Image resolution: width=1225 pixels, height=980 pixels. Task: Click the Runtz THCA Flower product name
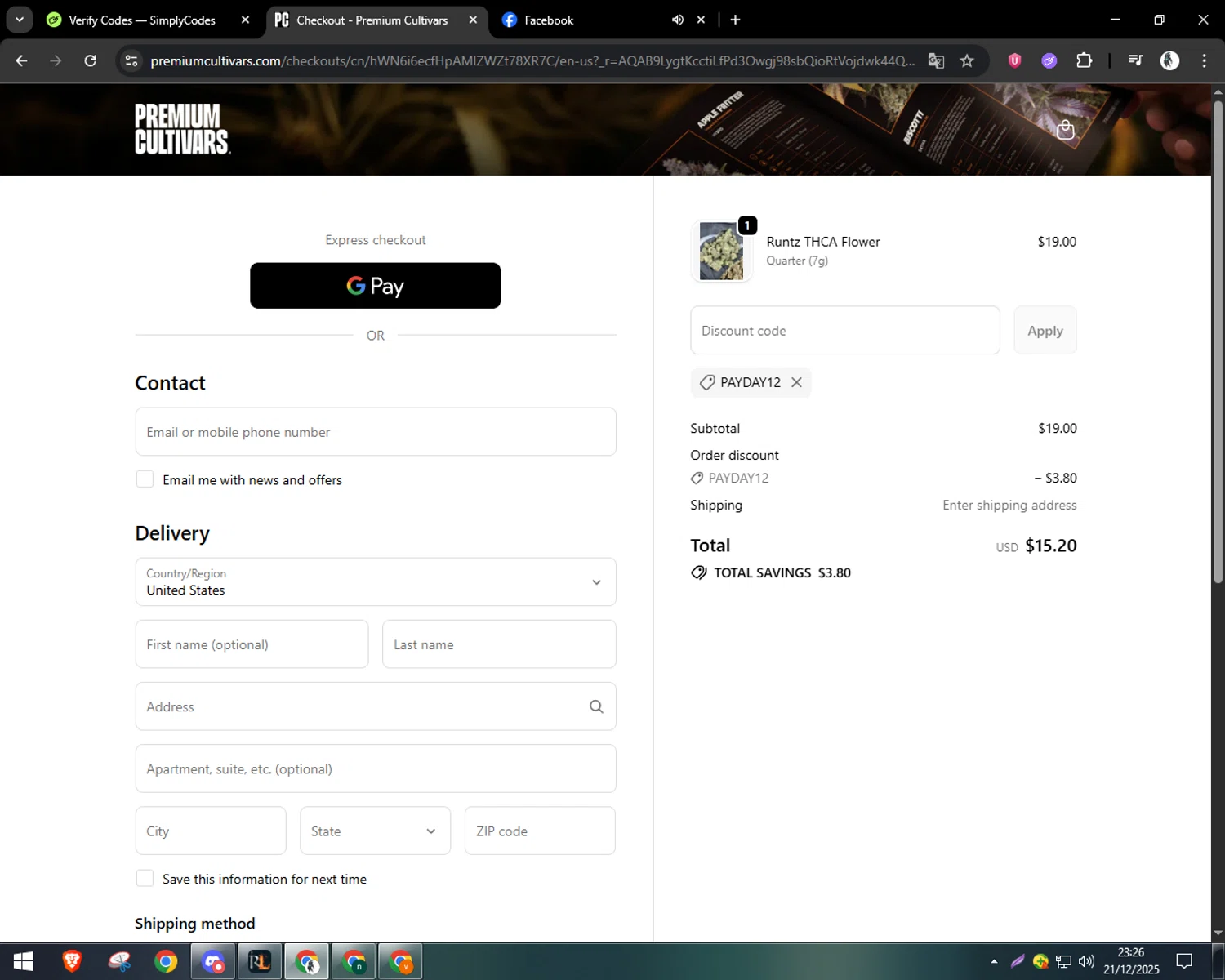pos(823,242)
